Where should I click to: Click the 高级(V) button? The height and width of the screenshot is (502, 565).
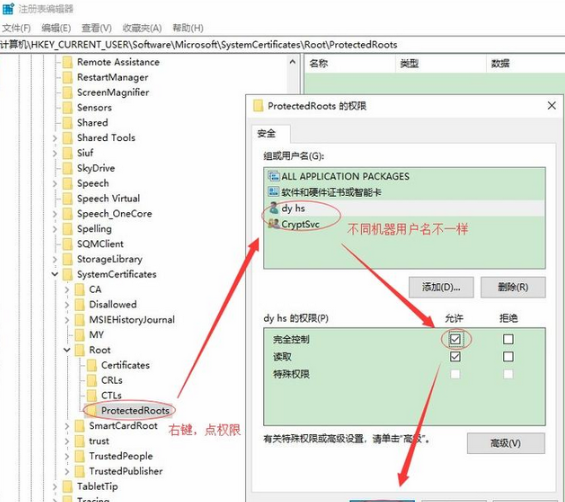pos(506,443)
